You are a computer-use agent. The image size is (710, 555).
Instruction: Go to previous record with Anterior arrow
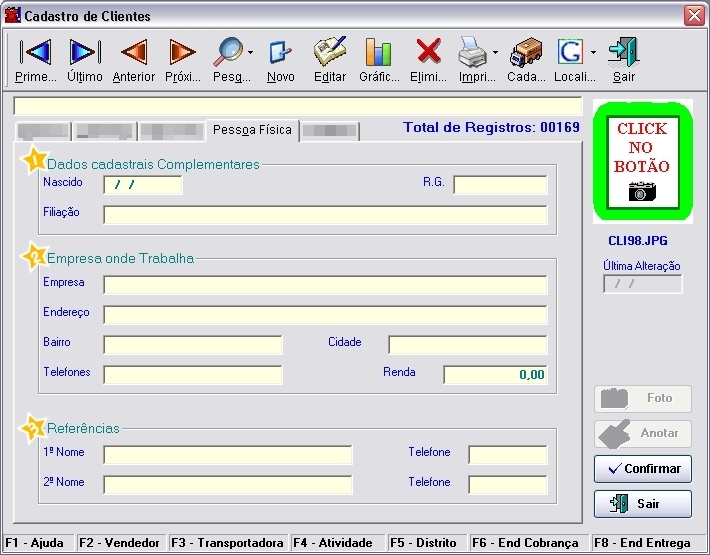(x=133, y=59)
